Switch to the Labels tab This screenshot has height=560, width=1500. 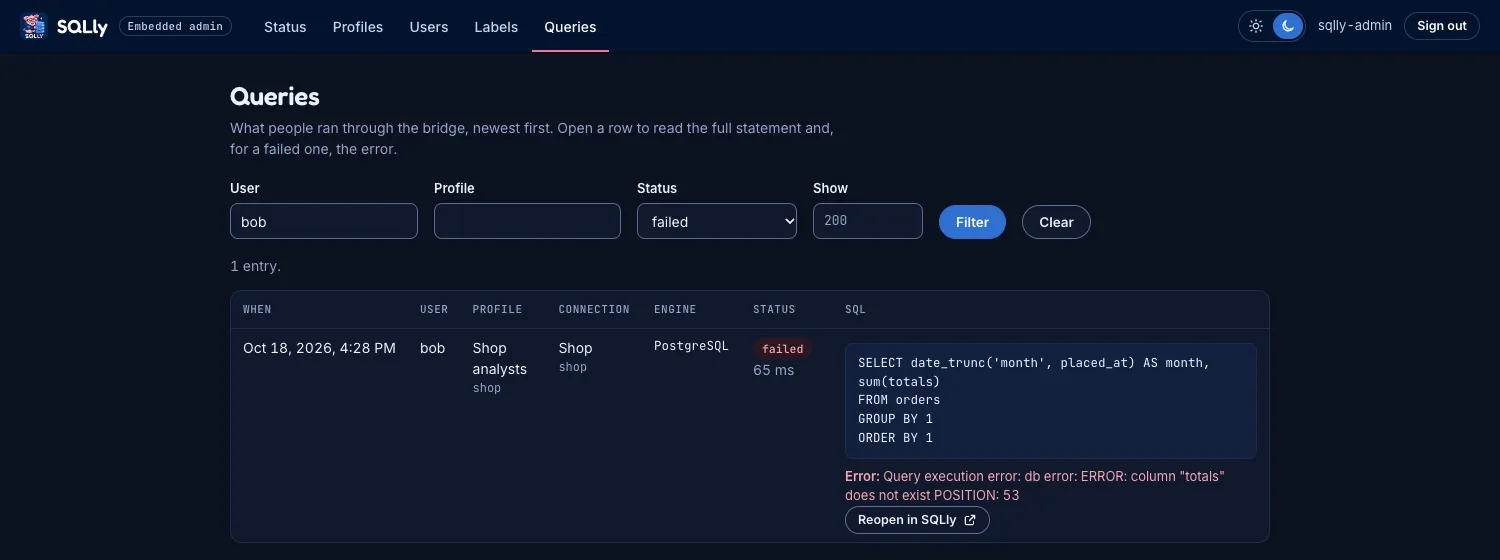(496, 27)
